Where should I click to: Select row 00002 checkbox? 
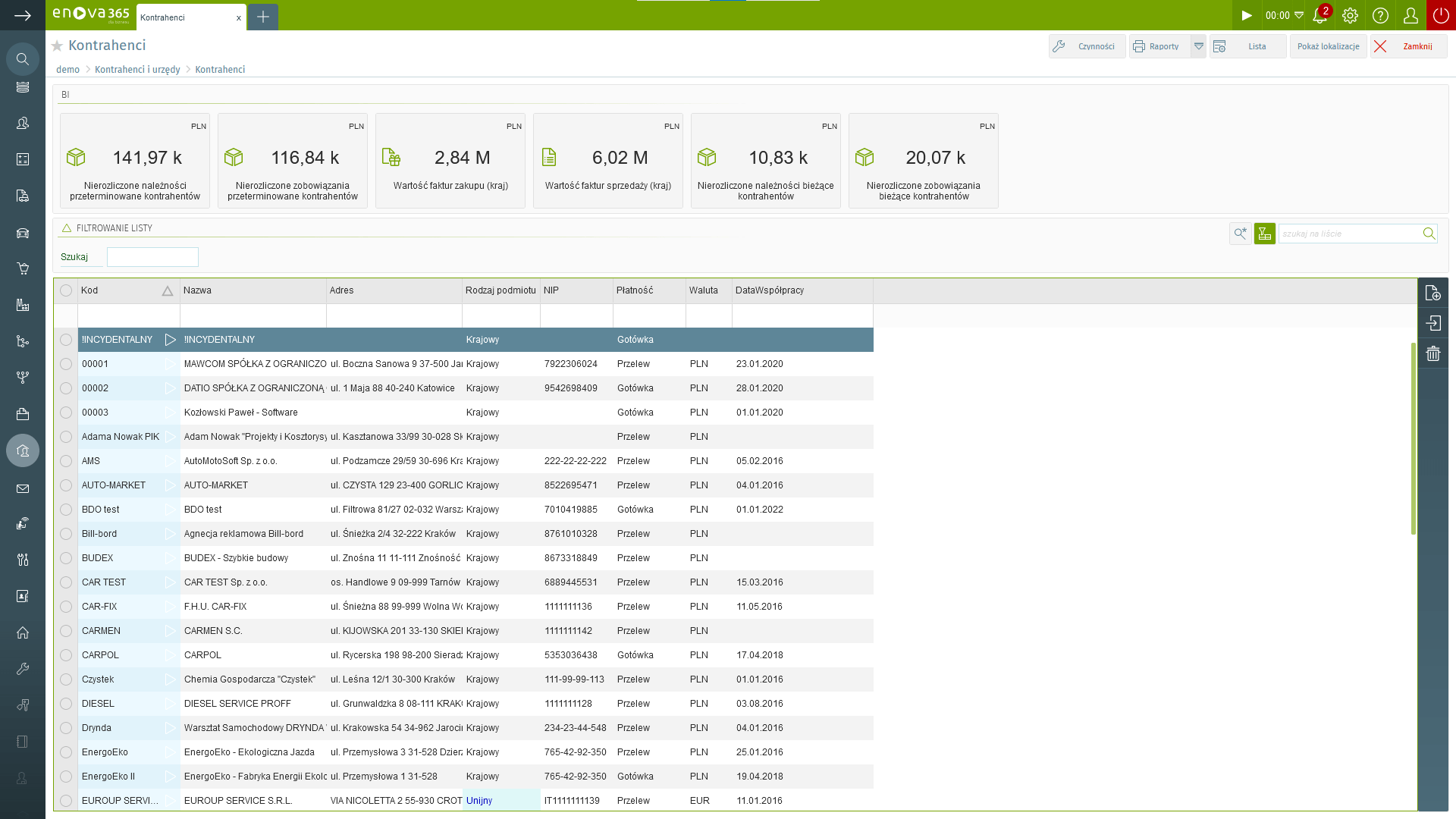(x=66, y=388)
